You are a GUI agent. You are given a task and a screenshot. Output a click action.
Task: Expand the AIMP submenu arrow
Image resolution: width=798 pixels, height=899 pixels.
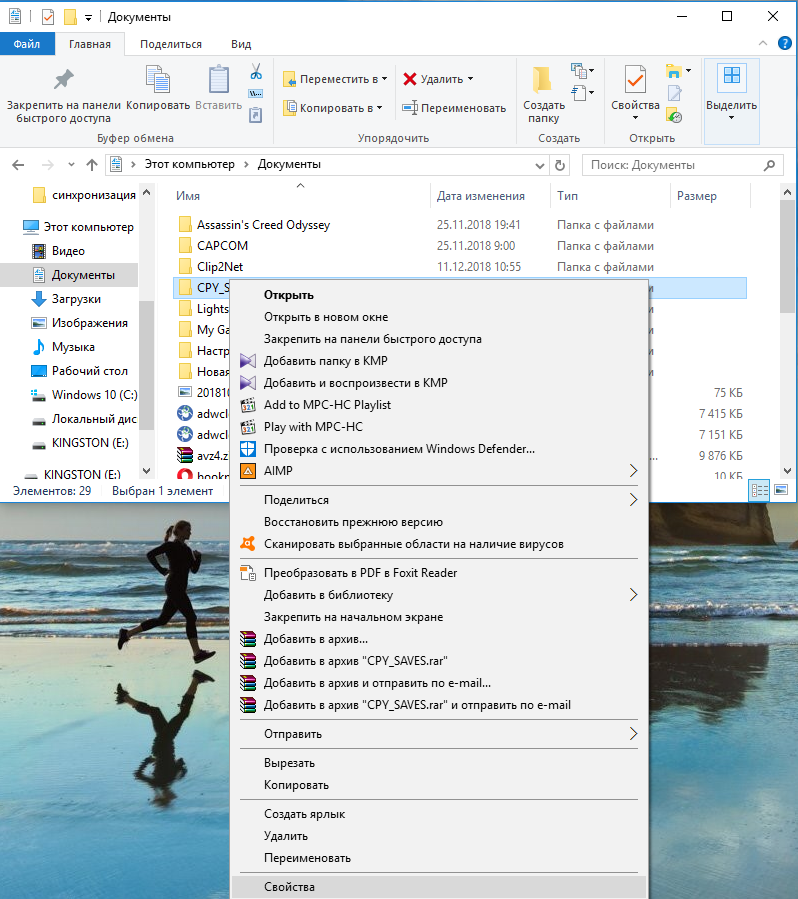pos(633,471)
